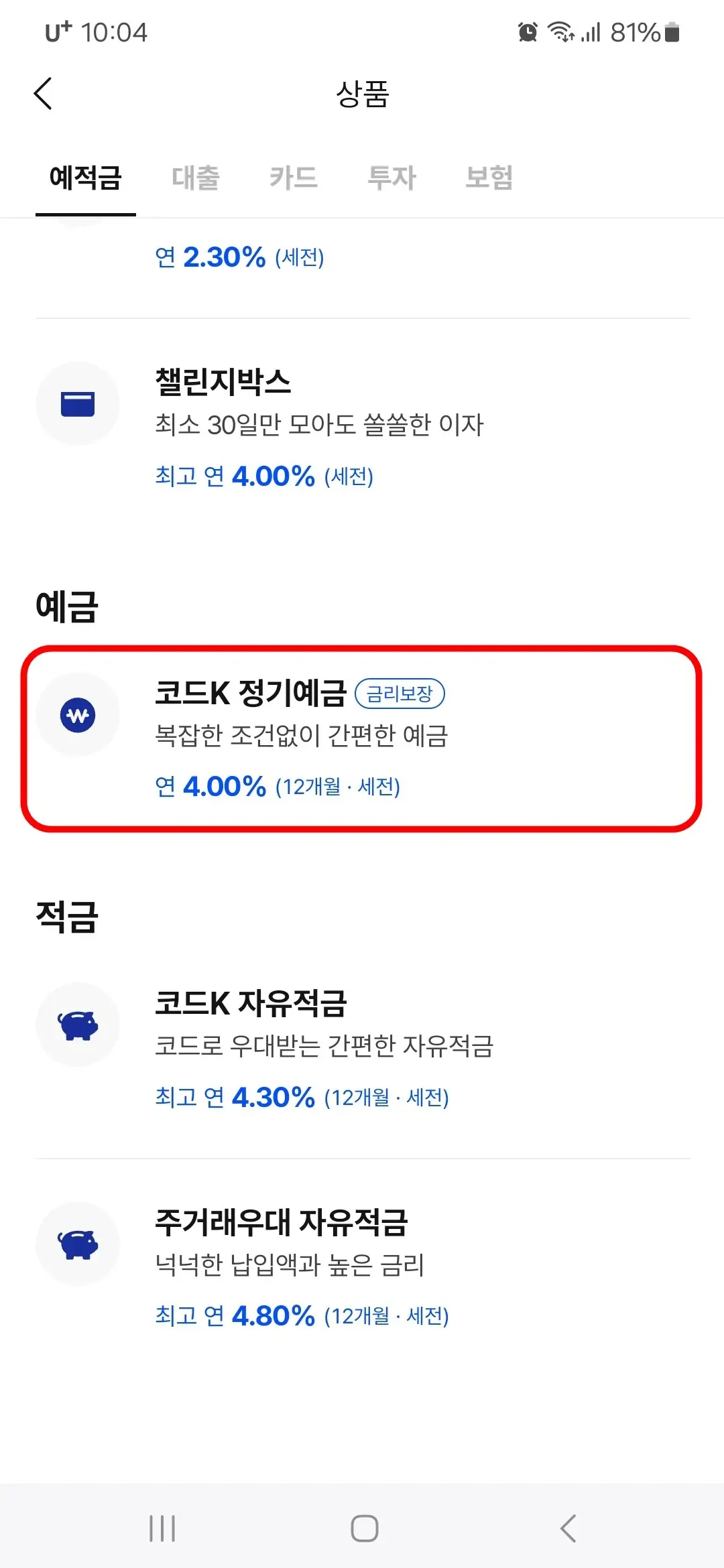Viewport: 724px width, 1568px height.
Task: Click the 코드K 정기예금 coin icon
Action: (x=77, y=715)
